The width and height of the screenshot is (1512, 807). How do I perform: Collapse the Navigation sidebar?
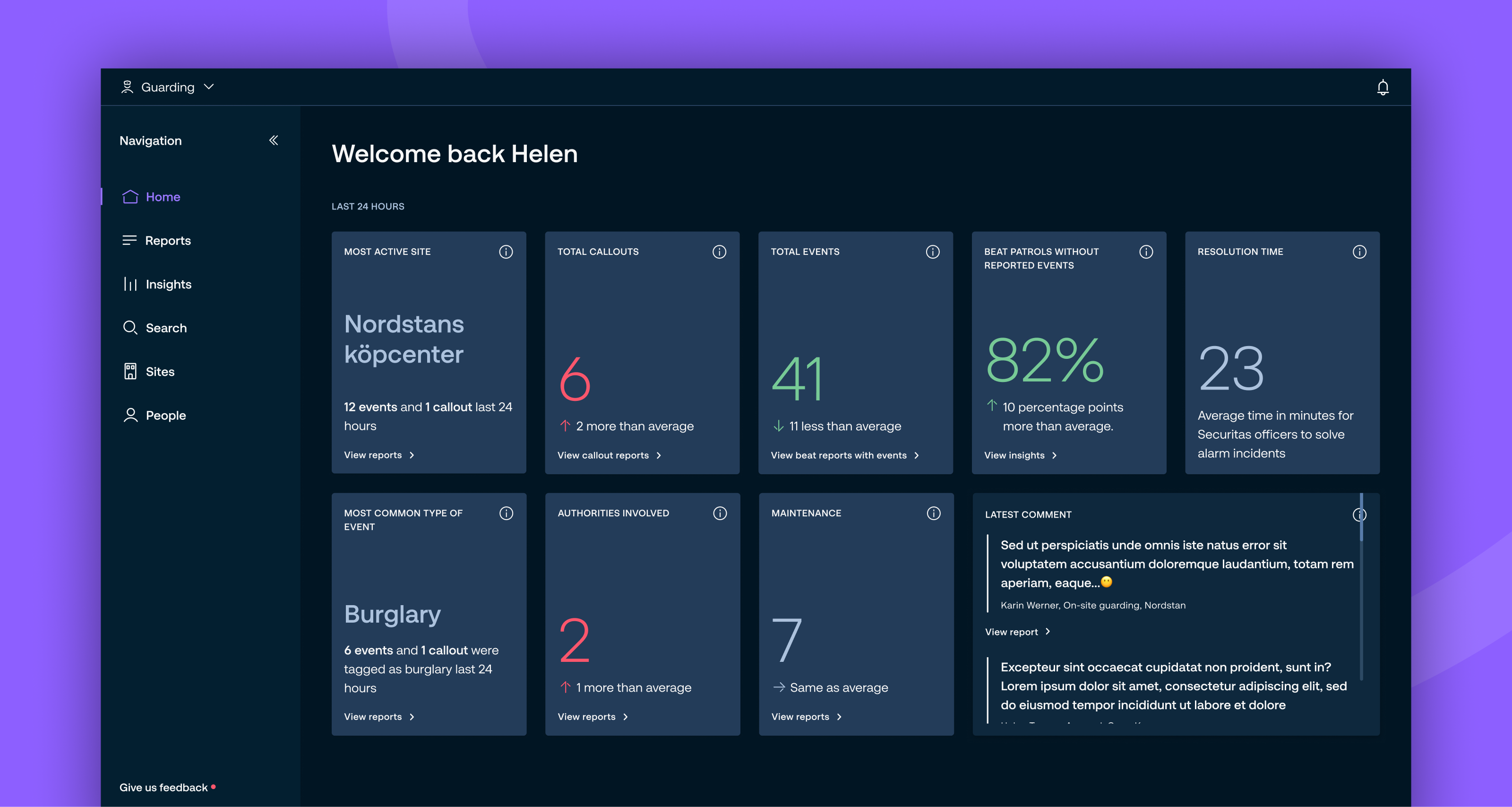274,140
